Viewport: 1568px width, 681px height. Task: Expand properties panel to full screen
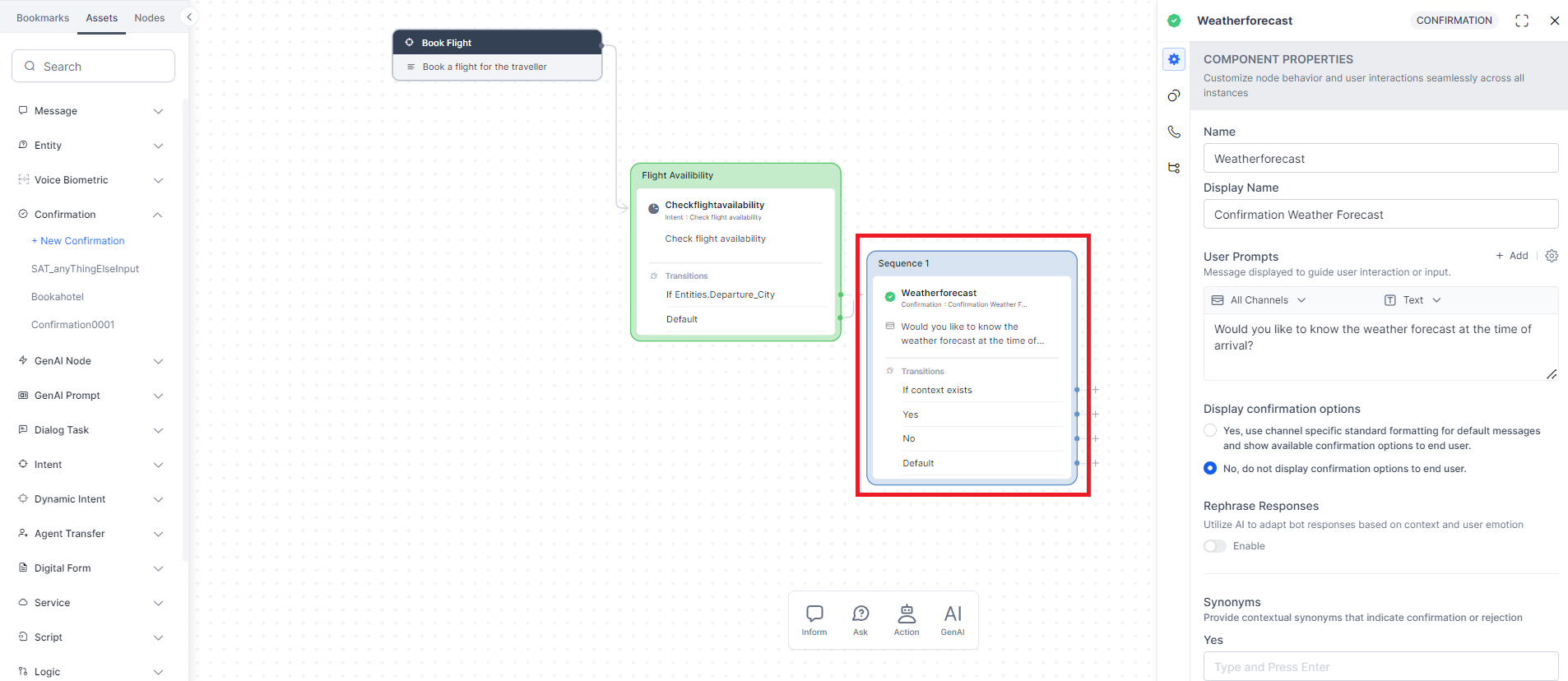1522,21
